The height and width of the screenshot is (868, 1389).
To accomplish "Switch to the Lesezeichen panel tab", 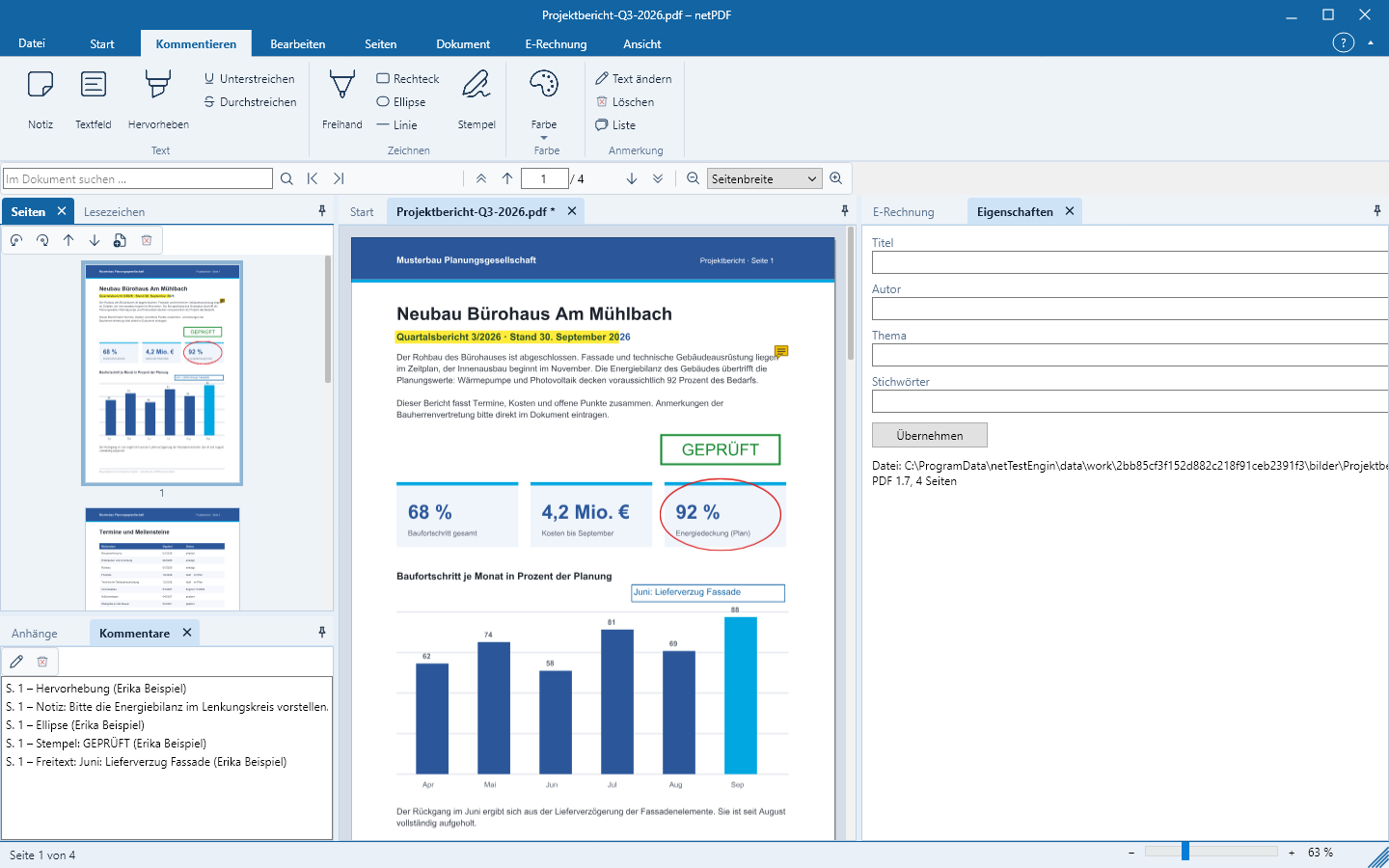I will pos(114,212).
